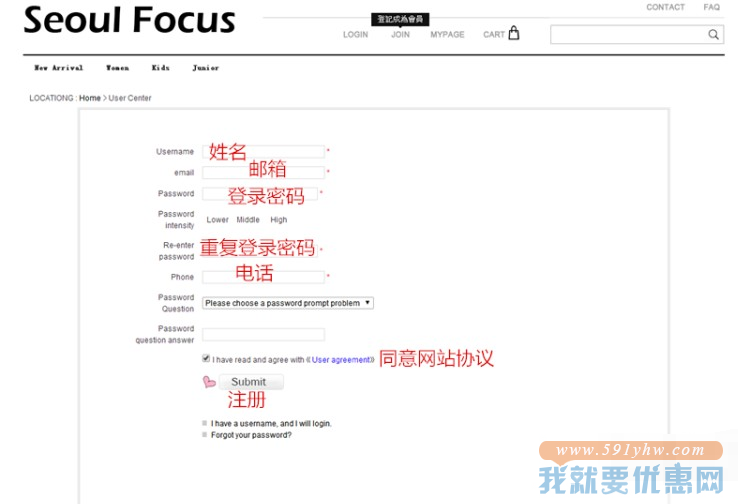Click the 'Forgot your password?' link
Screen dimensions: 738x504
point(251,435)
